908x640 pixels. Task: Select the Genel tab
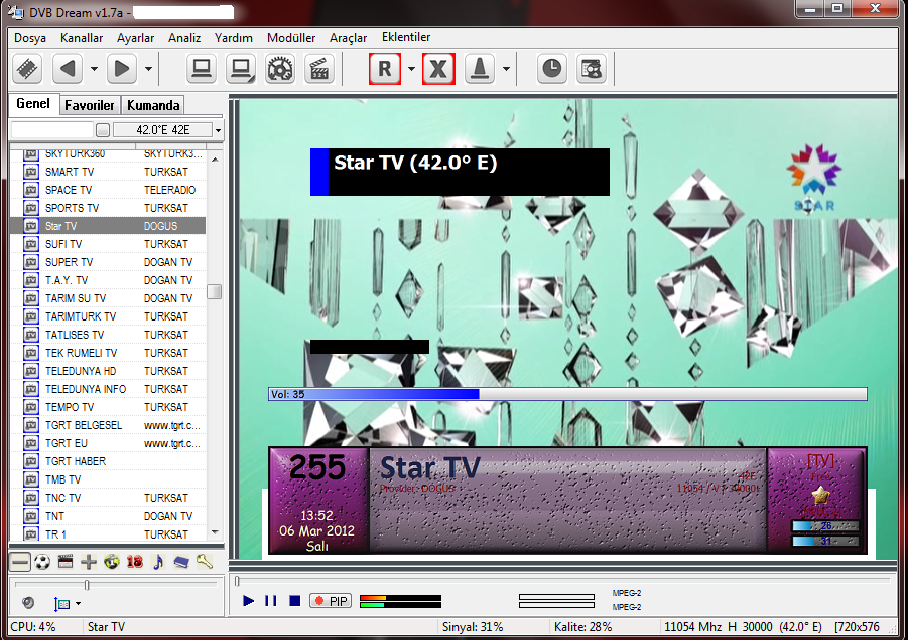pos(33,104)
